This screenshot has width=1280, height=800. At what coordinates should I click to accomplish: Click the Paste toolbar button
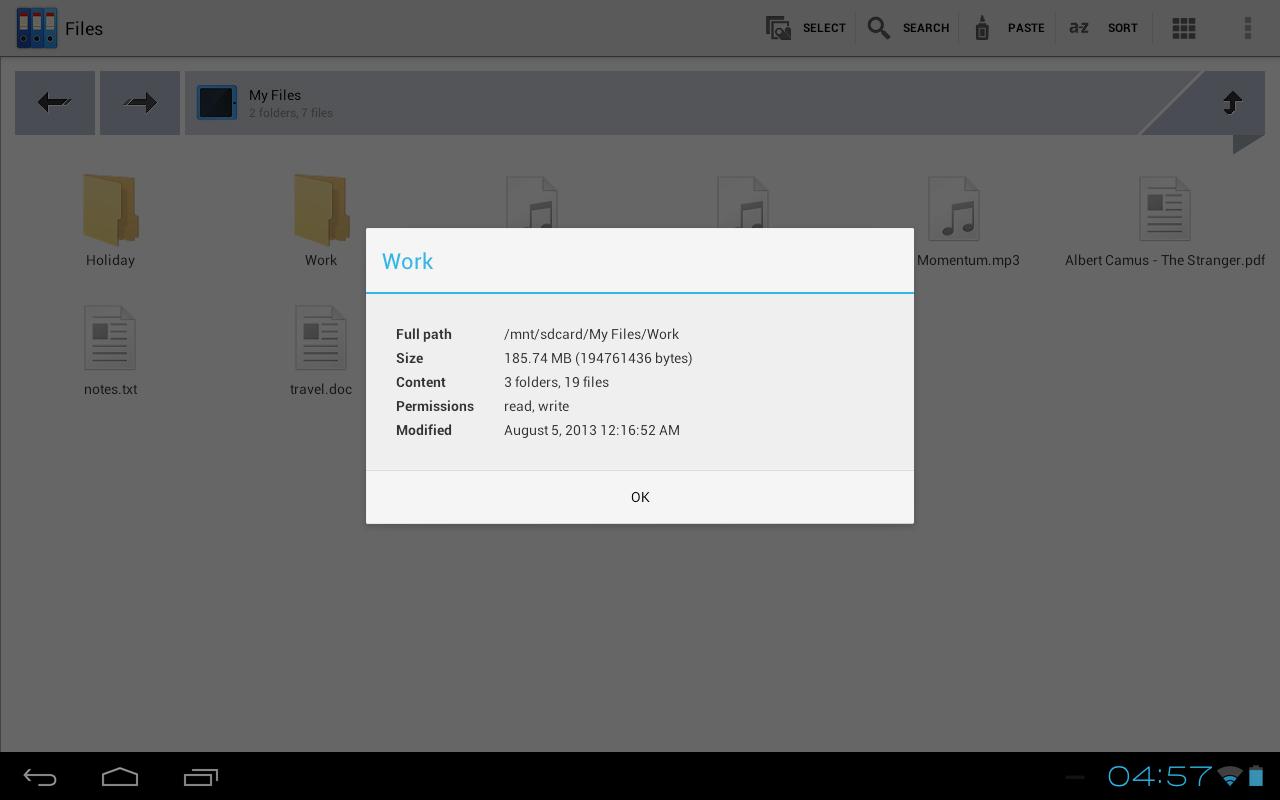point(1009,28)
